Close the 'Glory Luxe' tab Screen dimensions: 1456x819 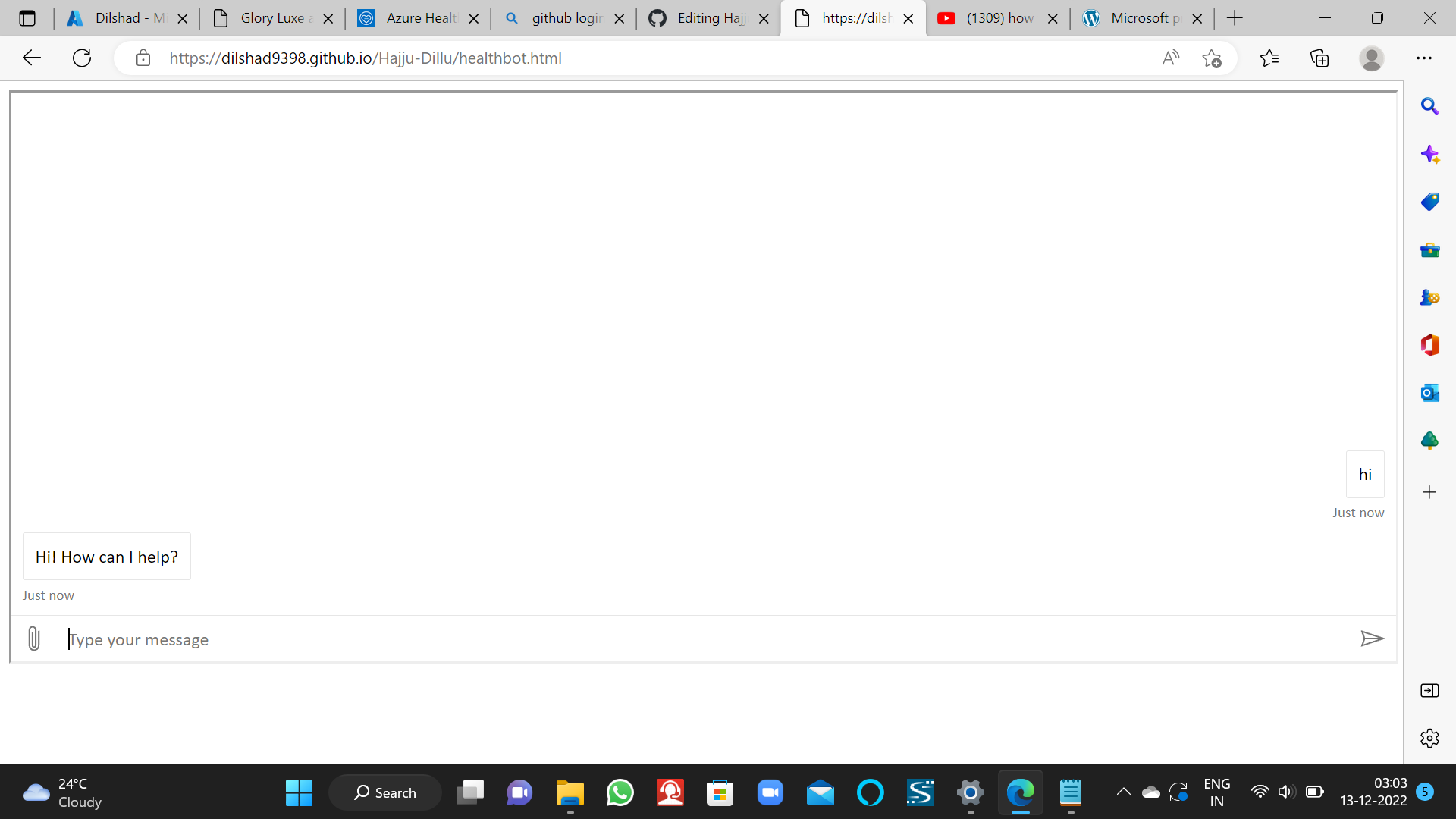[x=328, y=19]
